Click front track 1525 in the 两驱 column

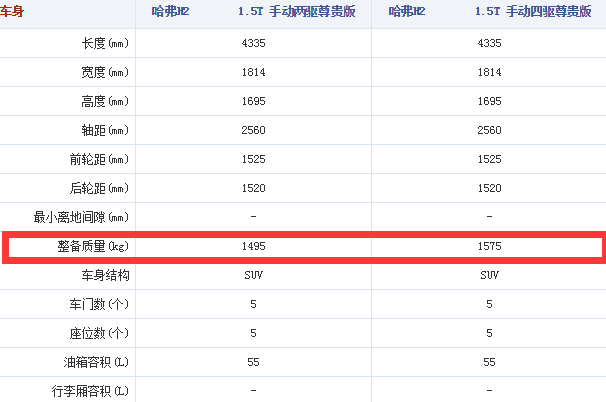tap(254, 159)
